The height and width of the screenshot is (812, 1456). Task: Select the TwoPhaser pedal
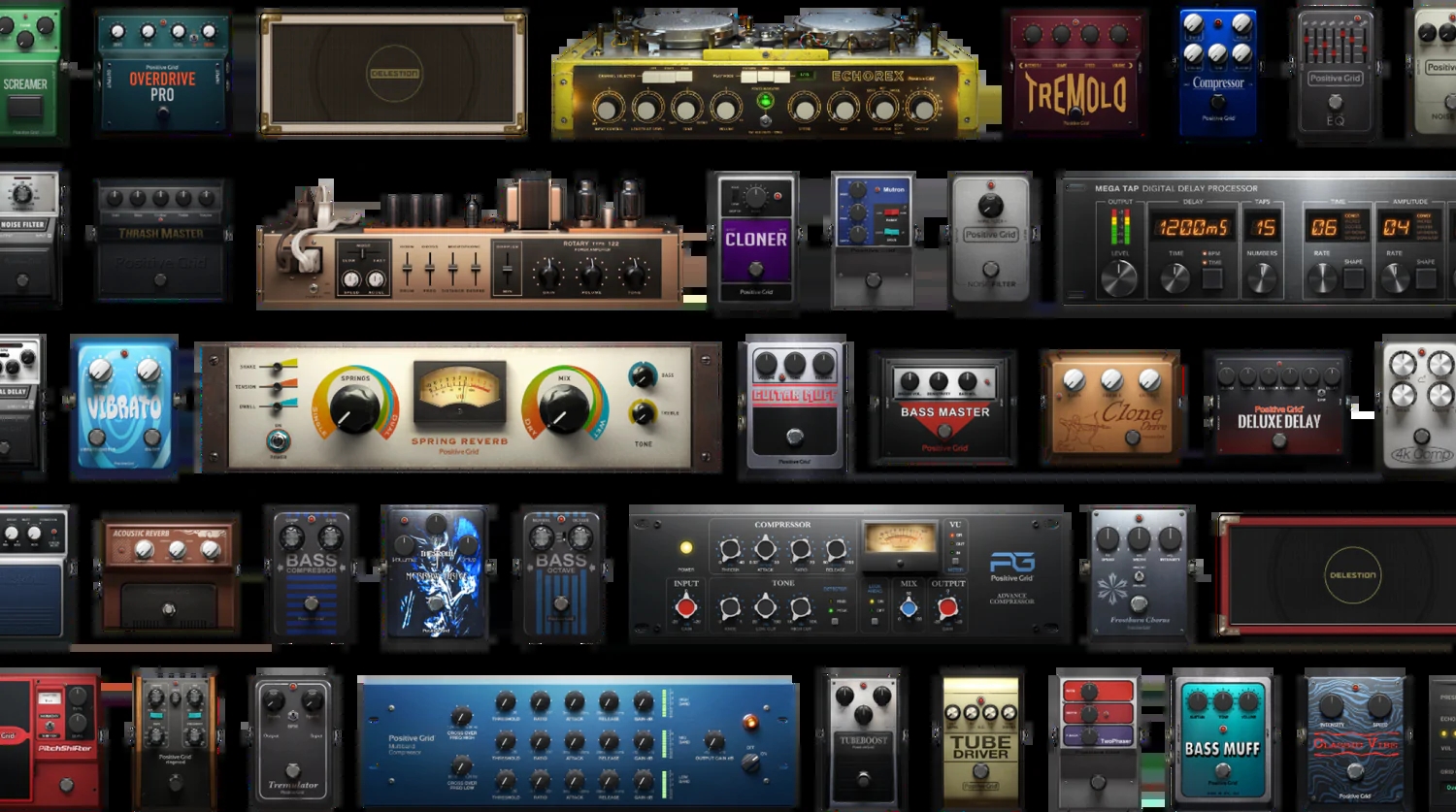tap(1098, 742)
